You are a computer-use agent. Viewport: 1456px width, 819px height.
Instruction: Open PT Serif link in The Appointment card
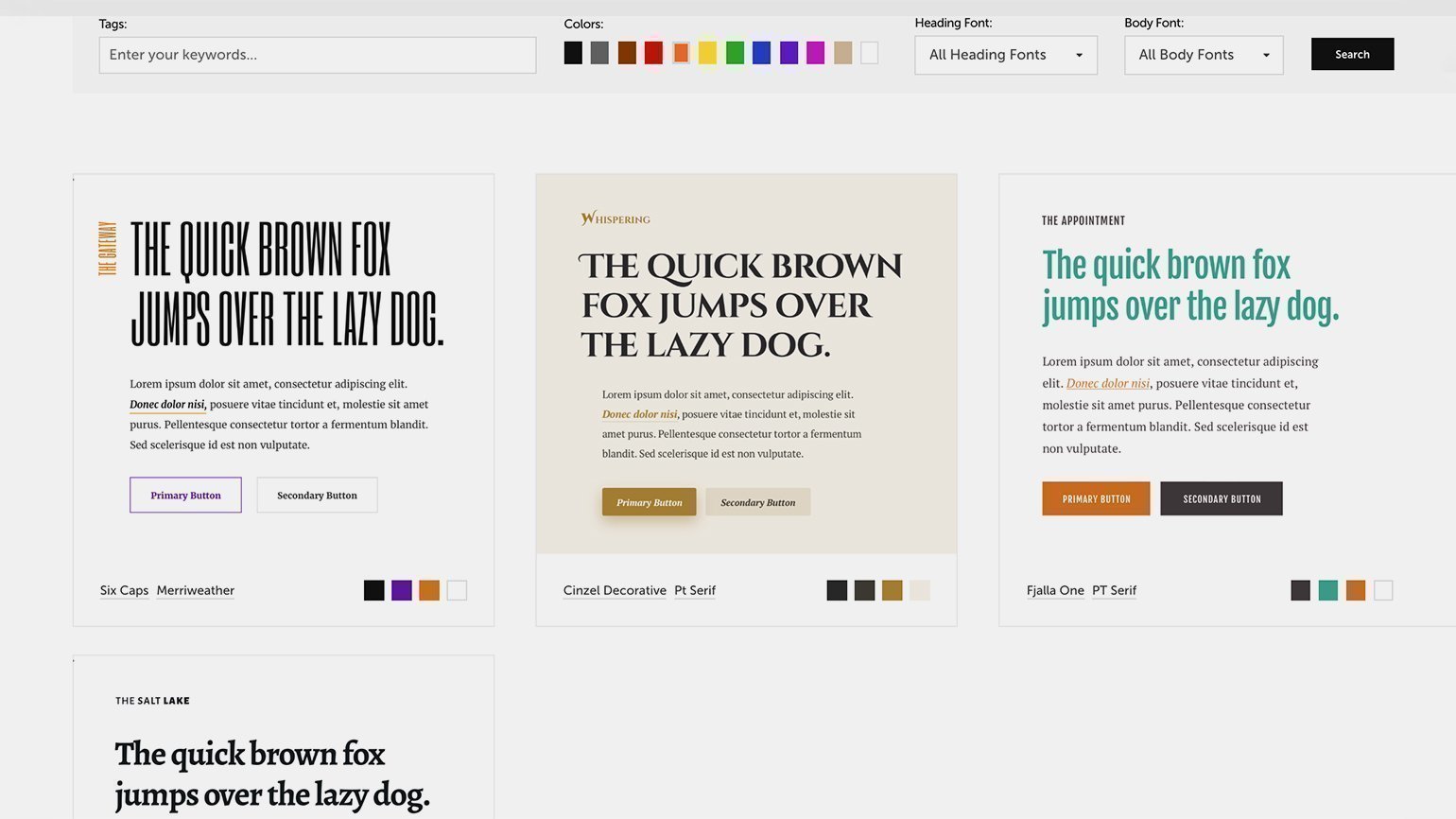point(1114,590)
